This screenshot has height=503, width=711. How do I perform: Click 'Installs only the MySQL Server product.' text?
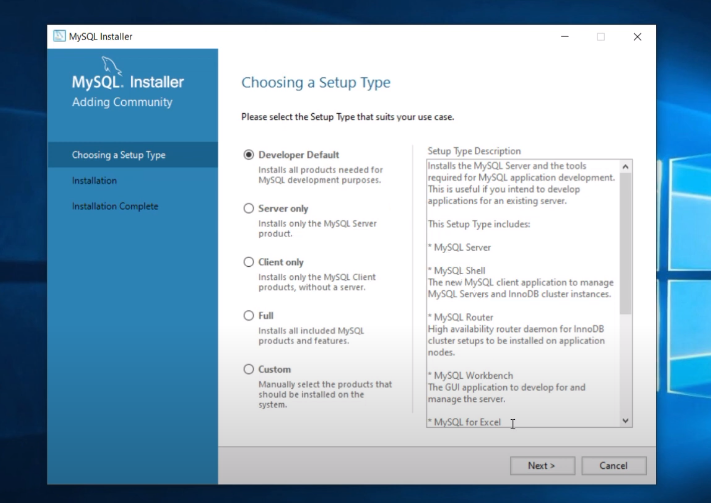(317, 229)
